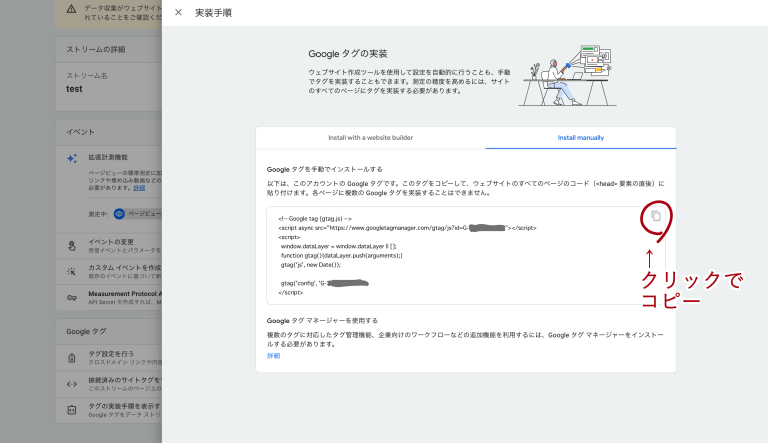Image resolution: width=768 pixels, height=443 pixels.
Task: Click the stream name test
Action: click(74, 89)
